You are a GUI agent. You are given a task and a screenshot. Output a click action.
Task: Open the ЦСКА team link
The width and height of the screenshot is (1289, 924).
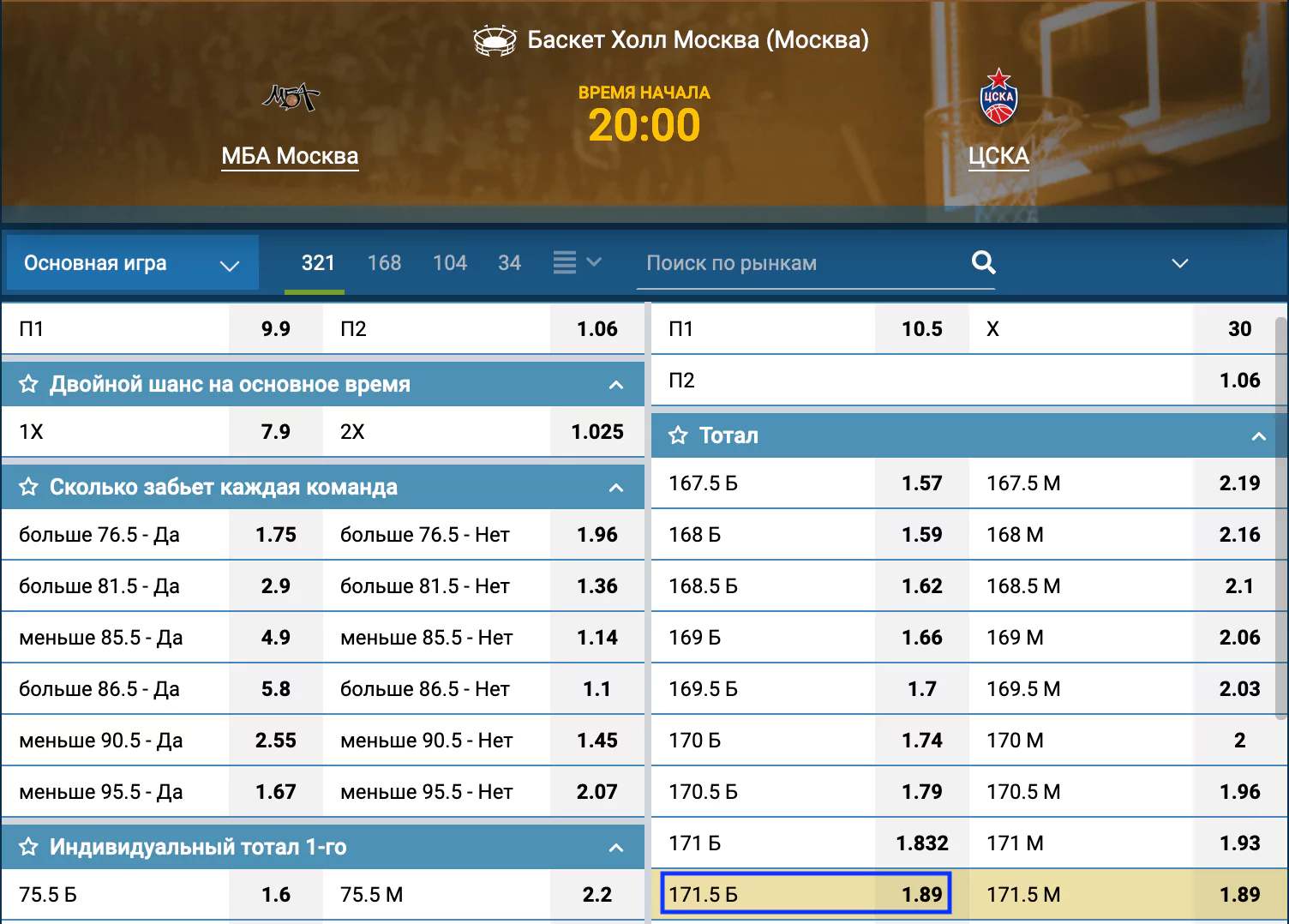pyautogui.click(x=998, y=156)
